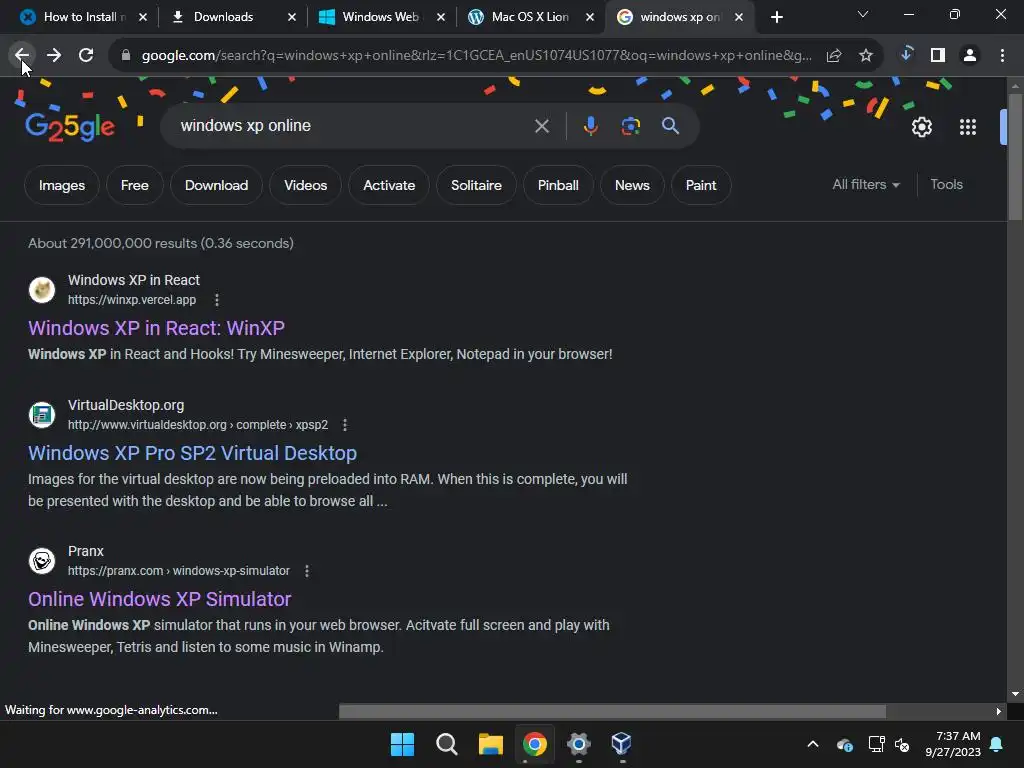Filter results by News
The width and height of the screenshot is (1024, 768).
coord(632,185)
